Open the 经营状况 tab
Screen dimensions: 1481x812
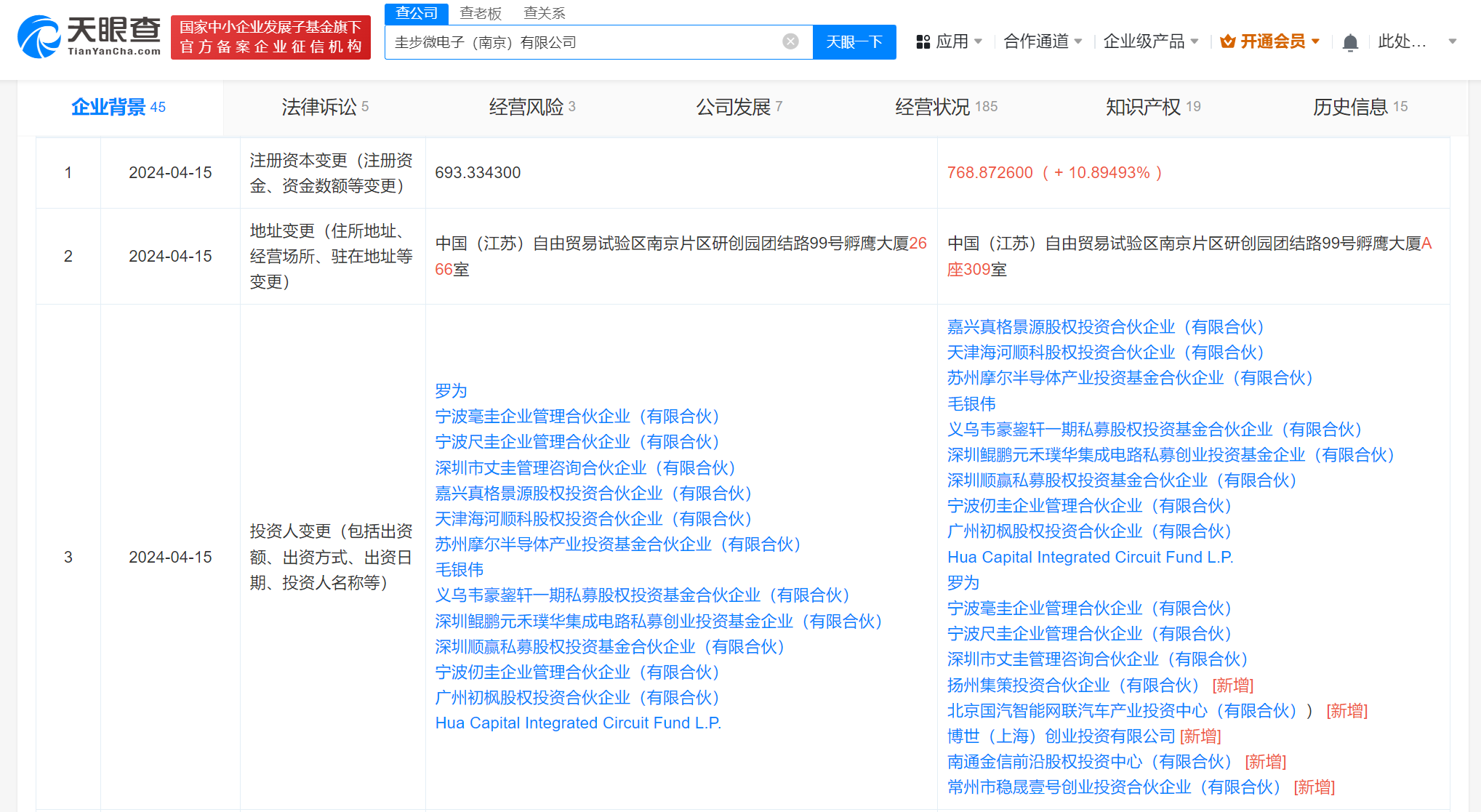pos(946,107)
